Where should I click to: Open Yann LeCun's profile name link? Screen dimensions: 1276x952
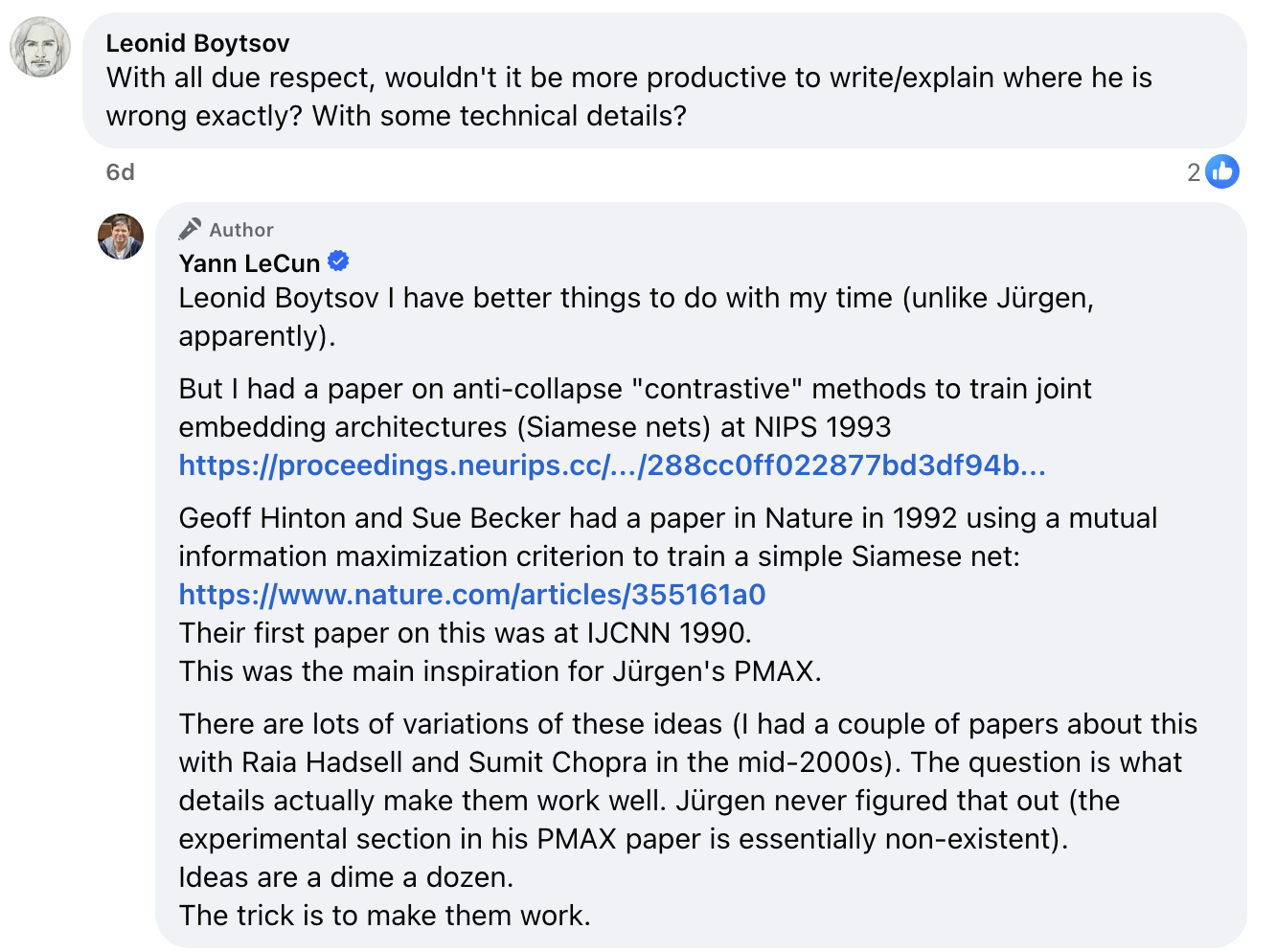tap(249, 263)
